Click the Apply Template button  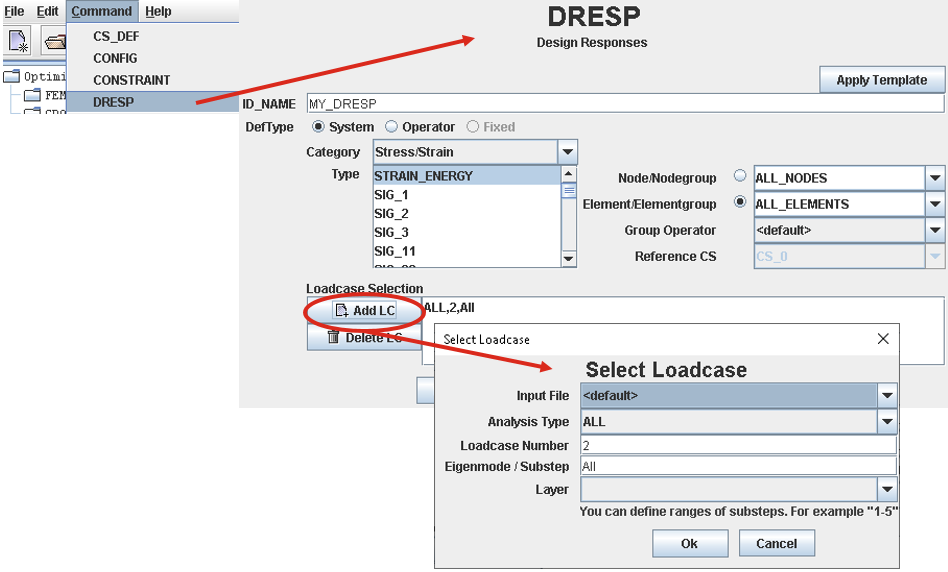(x=881, y=80)
